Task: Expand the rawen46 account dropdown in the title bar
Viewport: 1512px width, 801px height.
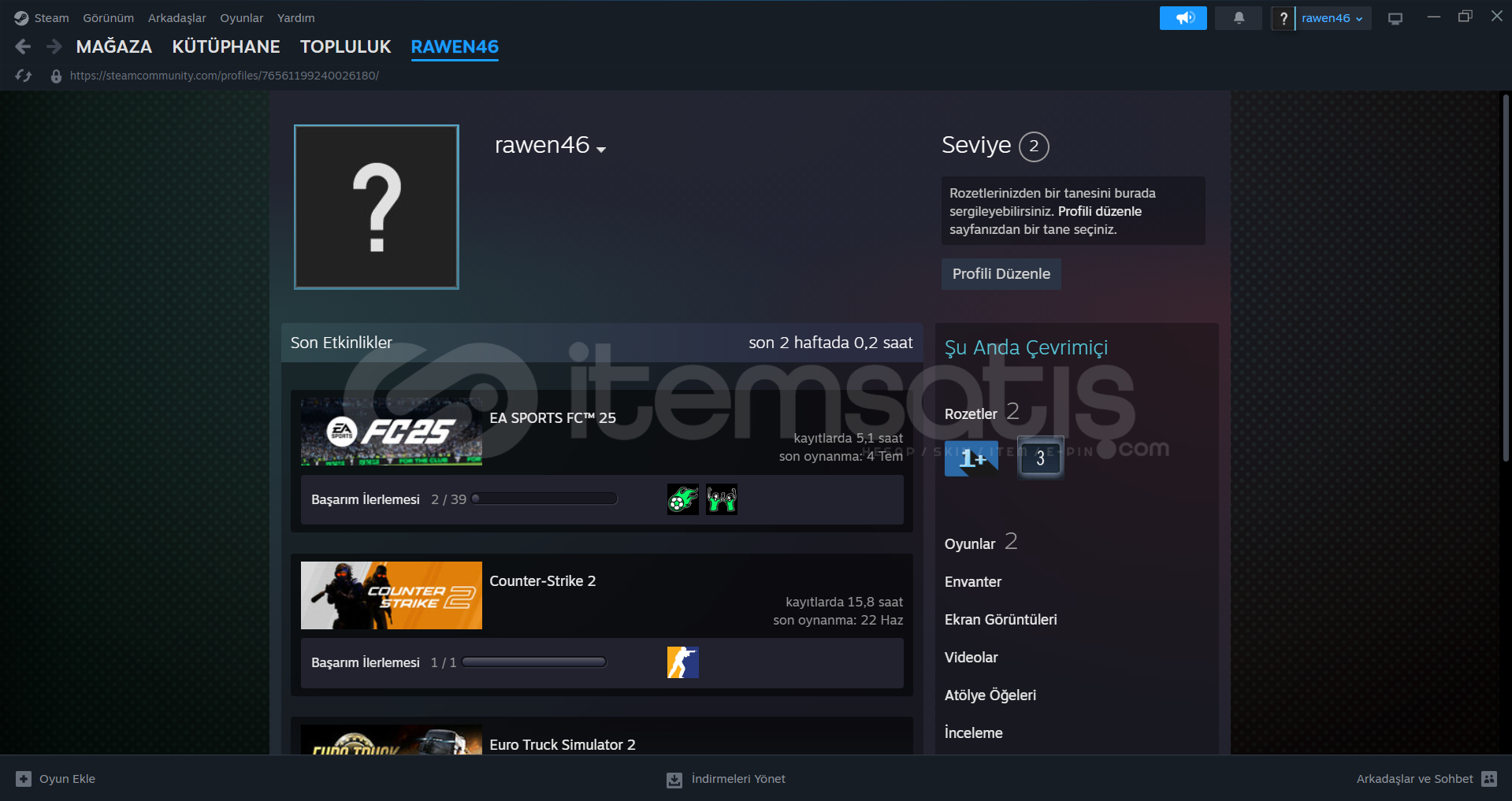Action: tap(1332, 18)
